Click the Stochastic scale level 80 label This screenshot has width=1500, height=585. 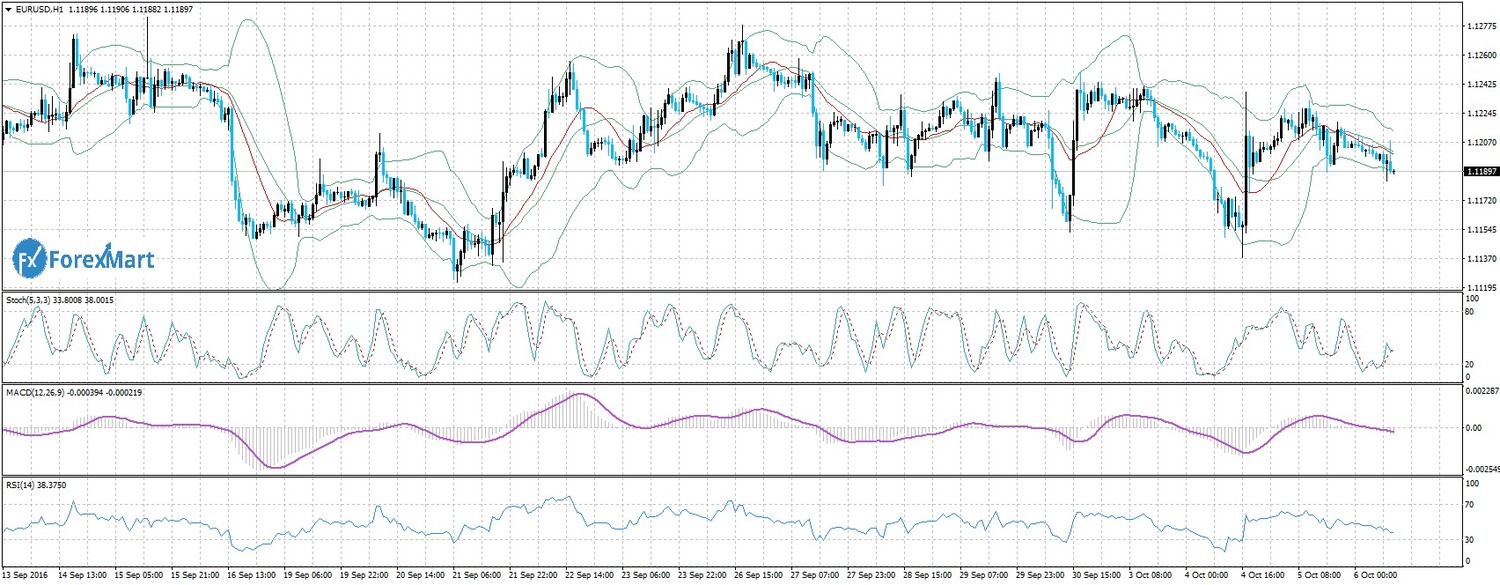pos(1469,312)
